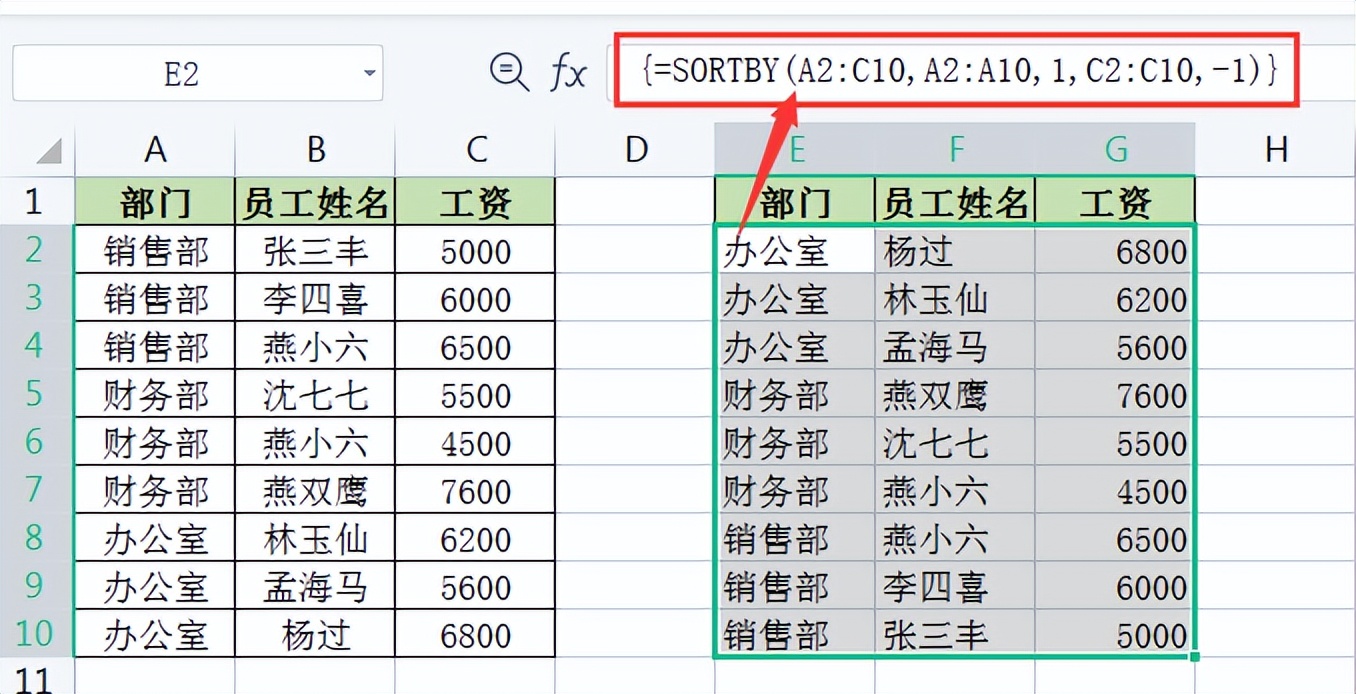
Task: Select cell G10 containing 5000
Action: (1114, 633)
